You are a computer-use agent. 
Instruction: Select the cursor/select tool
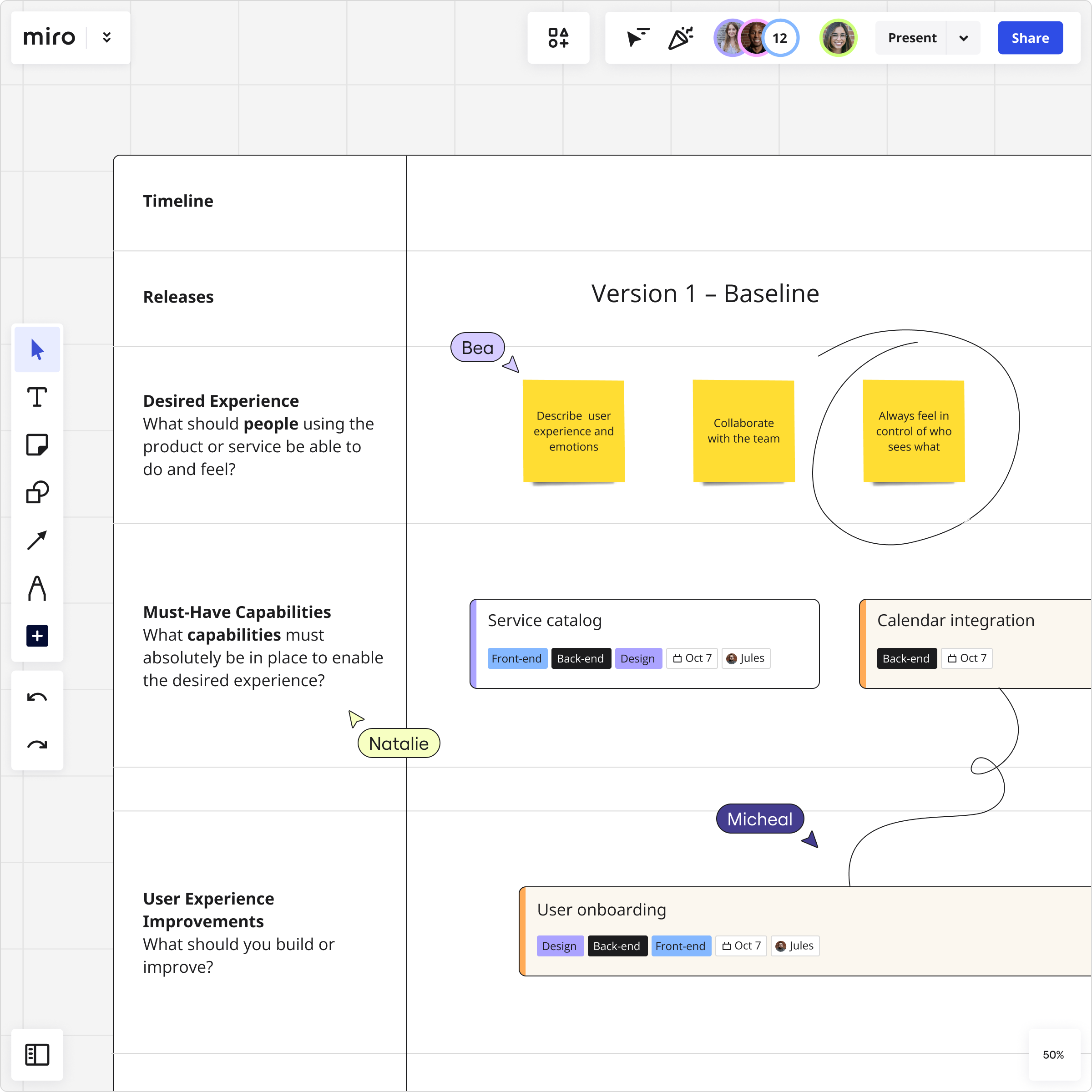pyautogui.click(x=37, y=349)
